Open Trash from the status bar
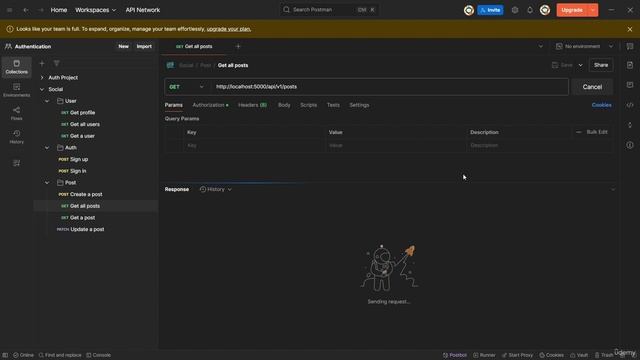This screenshot has height=360, width=640. click(604, 355)
